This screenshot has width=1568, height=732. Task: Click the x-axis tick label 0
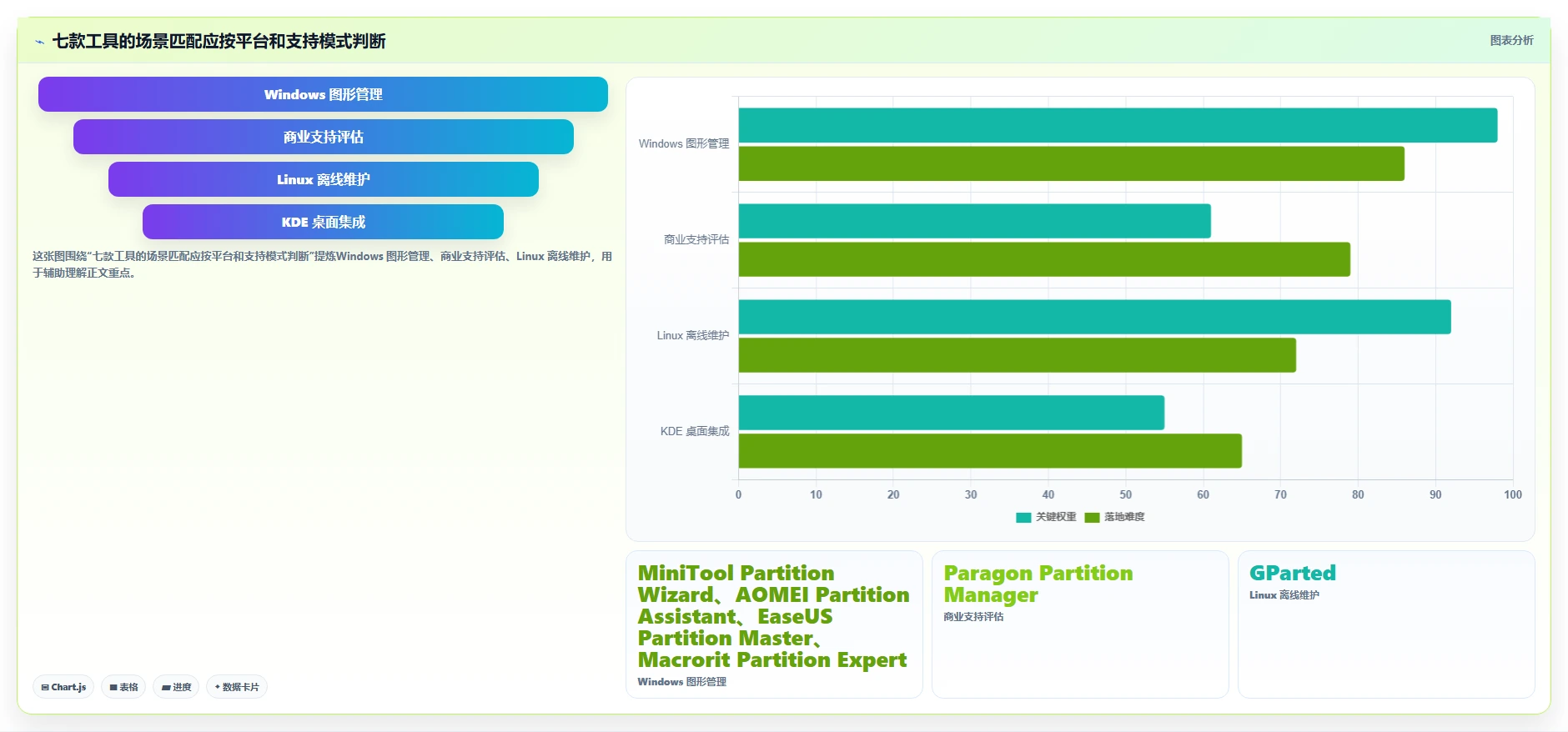[738, 494]
